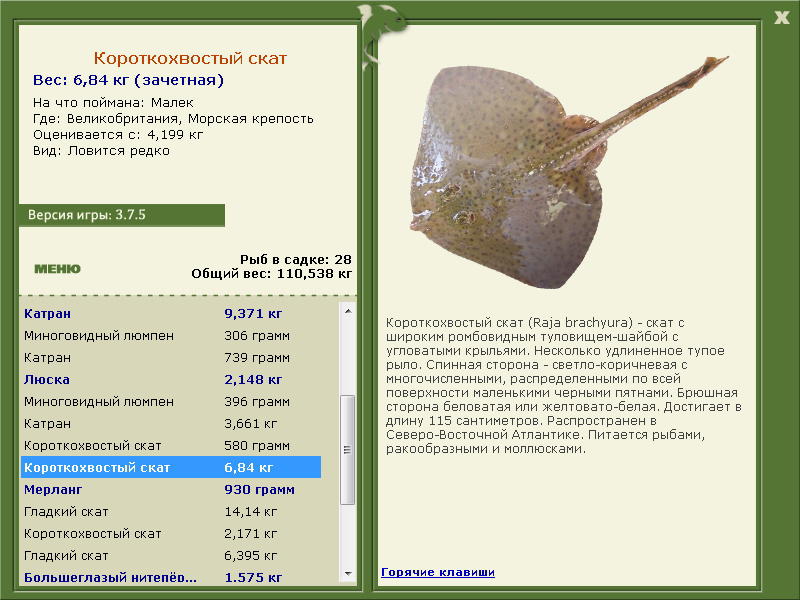
Task: Open the Горячие клавиши link
Action: click(438, 572)
